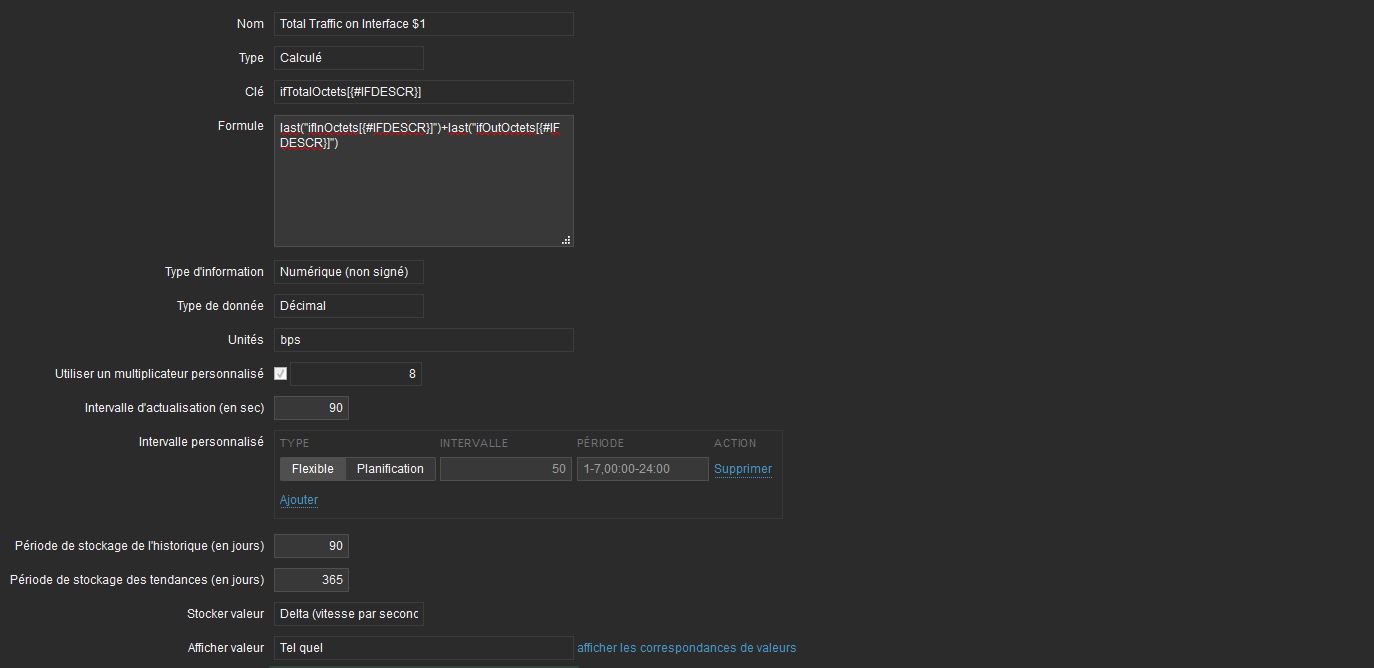Click the trends storage field showing 365
The width and height of the screenshot is (1374, 668).
[311, 580]
